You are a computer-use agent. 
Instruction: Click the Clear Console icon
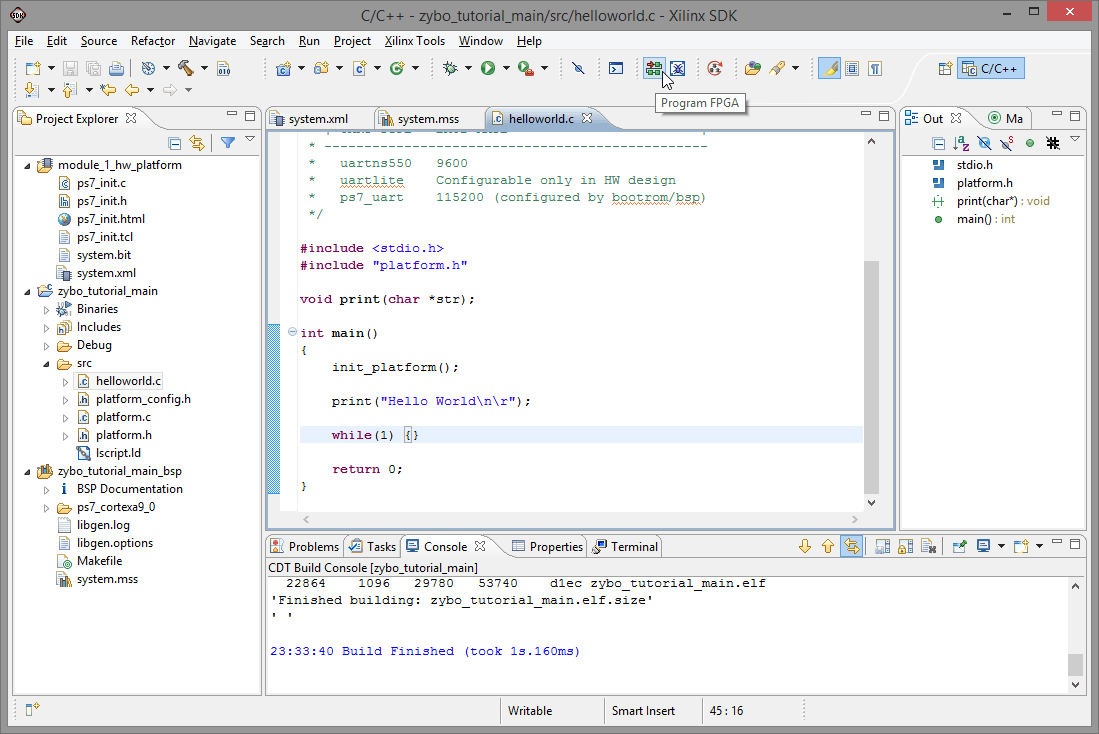click(929, 546)
